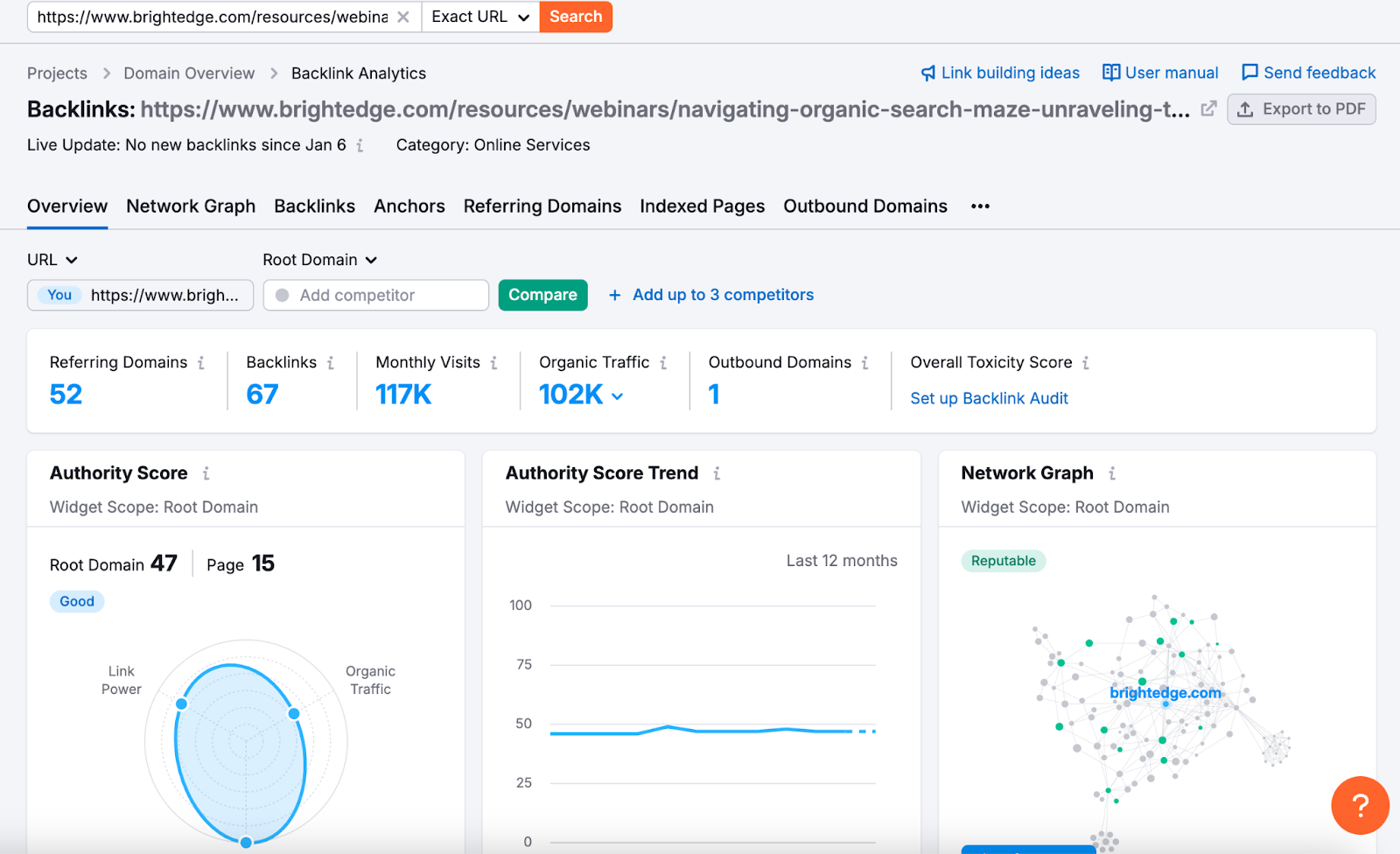Show info for Referring Domains metric

201,363
